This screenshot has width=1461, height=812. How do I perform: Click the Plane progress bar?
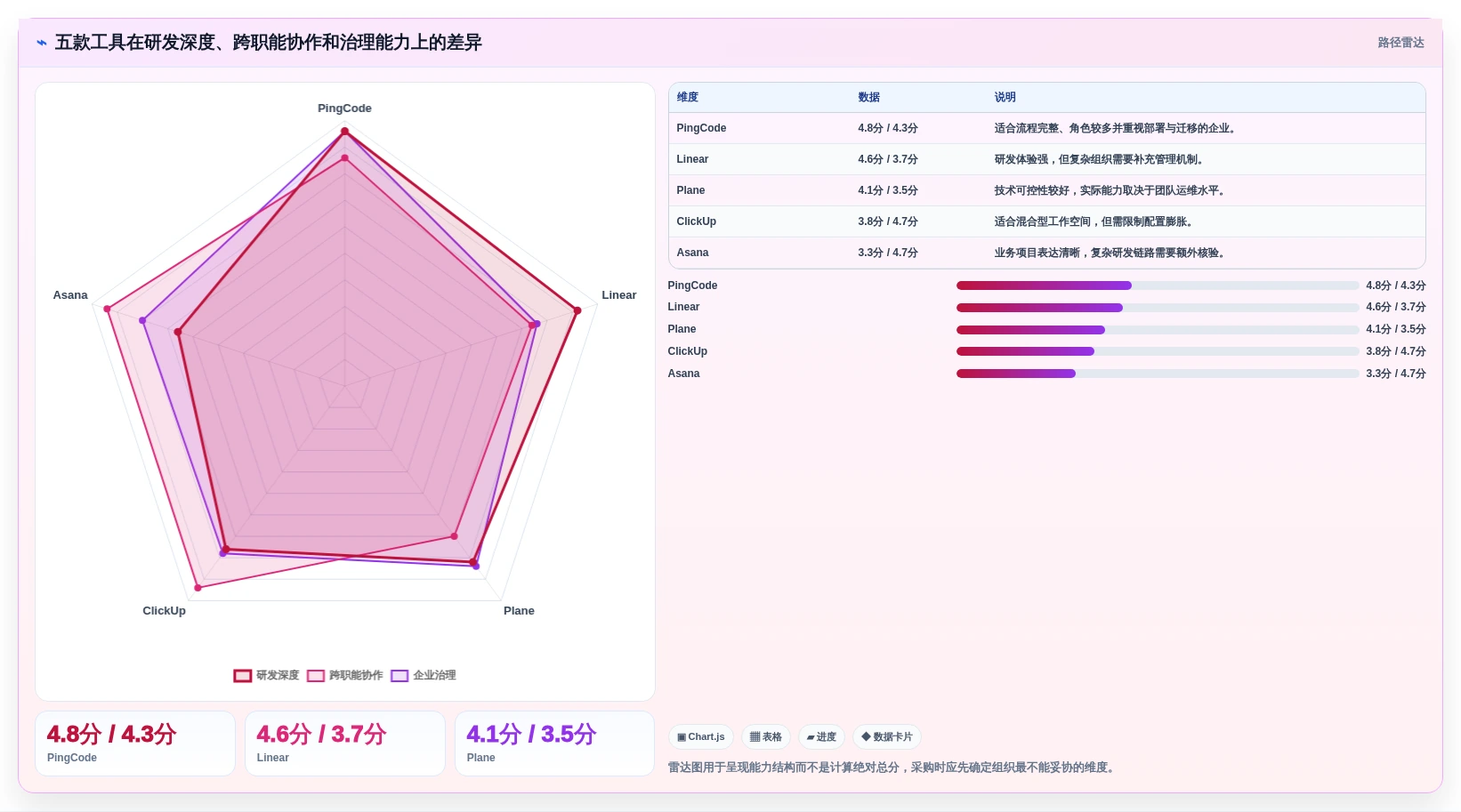1158,330
